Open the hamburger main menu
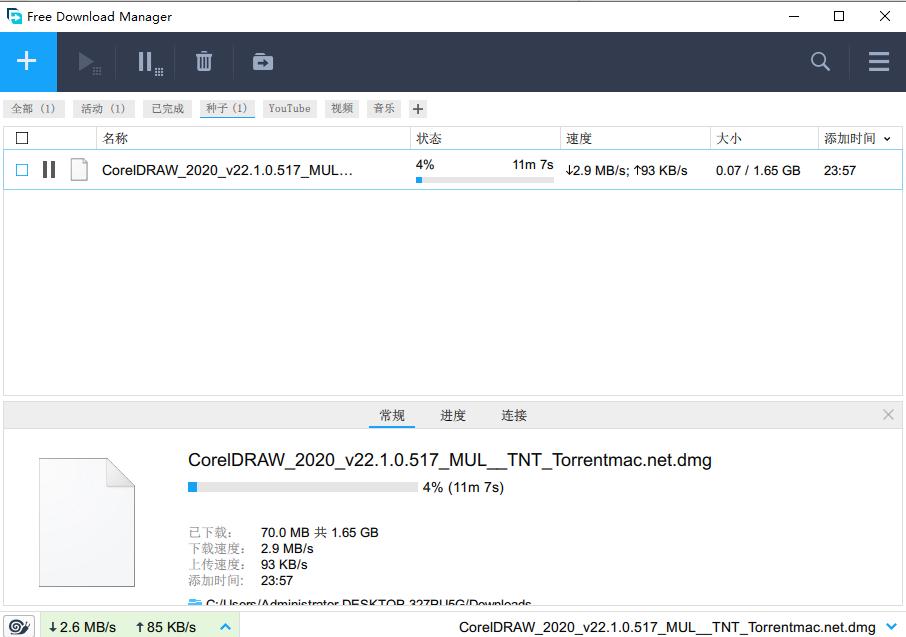This screenshot has height=637, width=906. (878, 61)
